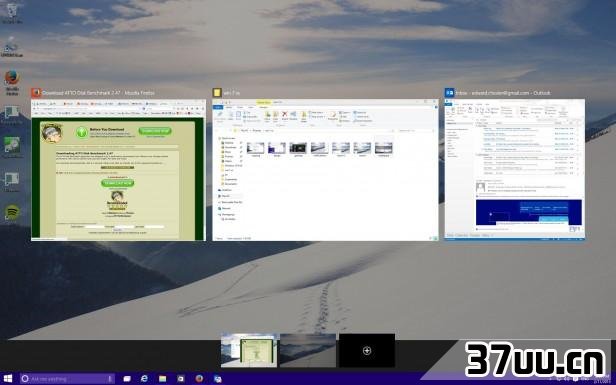Image resolution: width=616 pixels, height=385 pixels.
Task: Add a new virtual desktop with plus button
Action: tap(367, 350)
